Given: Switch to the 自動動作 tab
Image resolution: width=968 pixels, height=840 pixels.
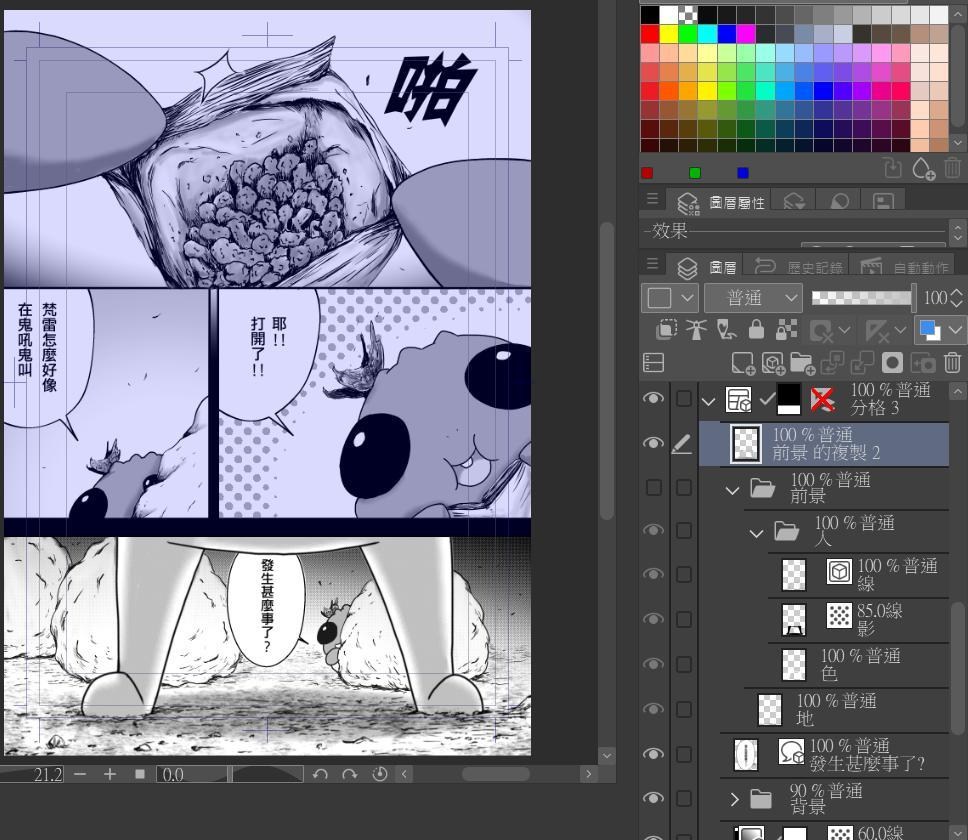Looking at the screenshot, I should tap(903, 267).
